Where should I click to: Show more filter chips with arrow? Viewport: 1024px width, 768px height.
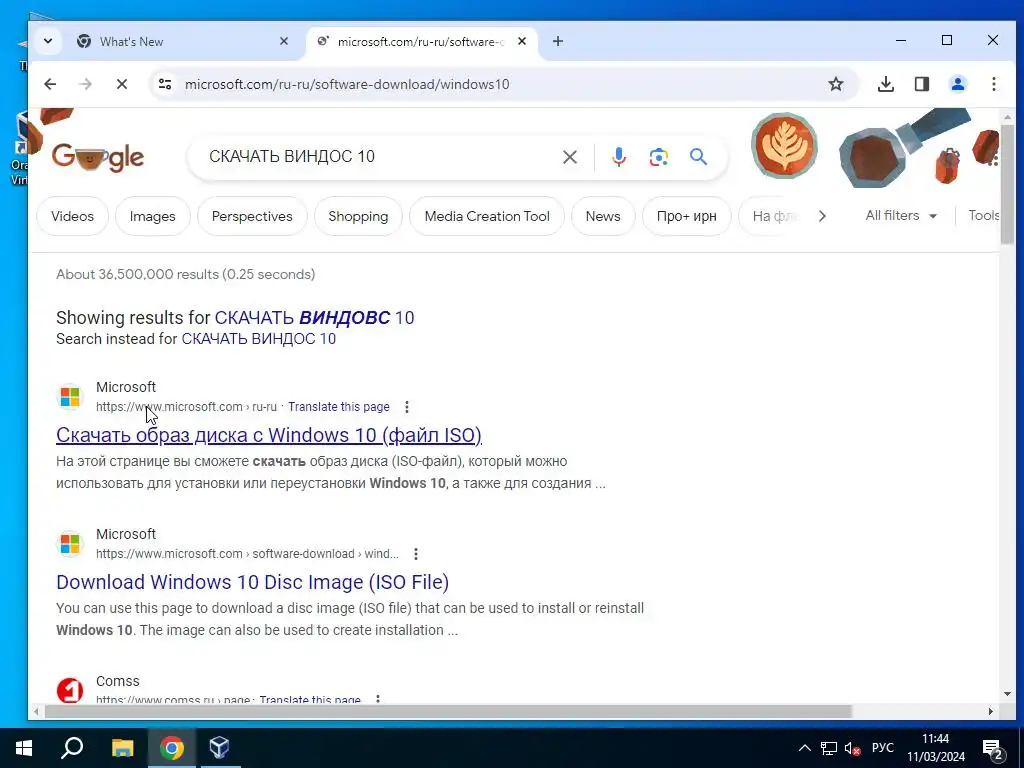point(822,216)
